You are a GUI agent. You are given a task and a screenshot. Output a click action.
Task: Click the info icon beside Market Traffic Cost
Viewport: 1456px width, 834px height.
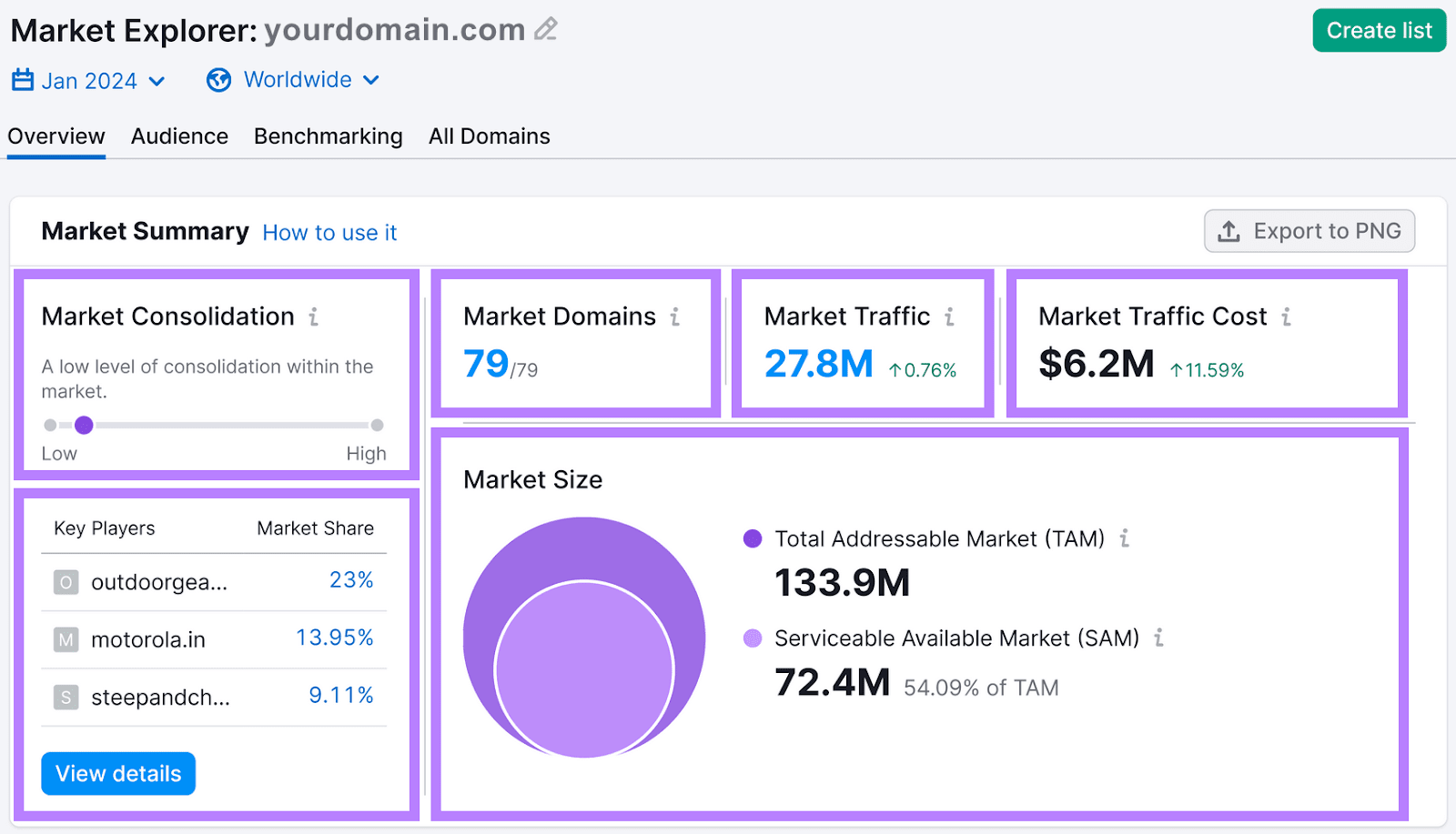click(x=1287, y=317)
